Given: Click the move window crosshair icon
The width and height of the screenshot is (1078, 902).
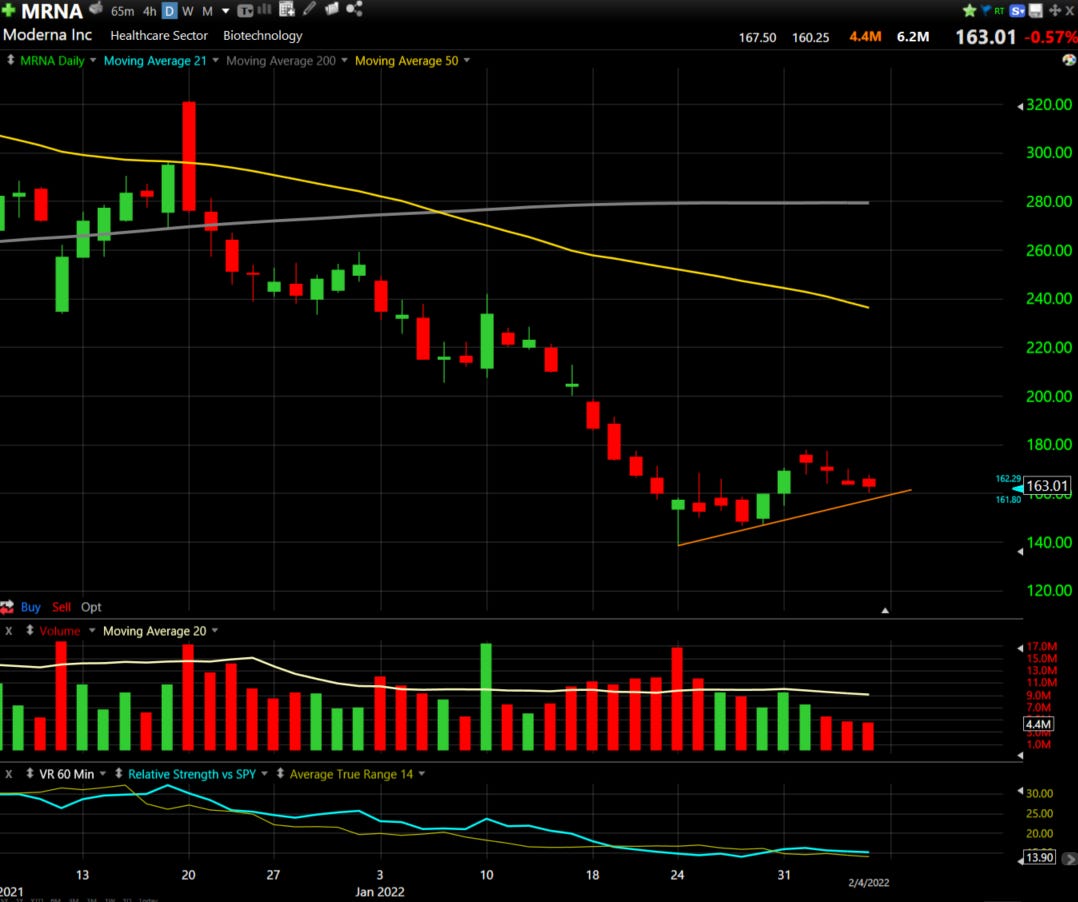Looking at the screenshot, I should (1055, 10).
